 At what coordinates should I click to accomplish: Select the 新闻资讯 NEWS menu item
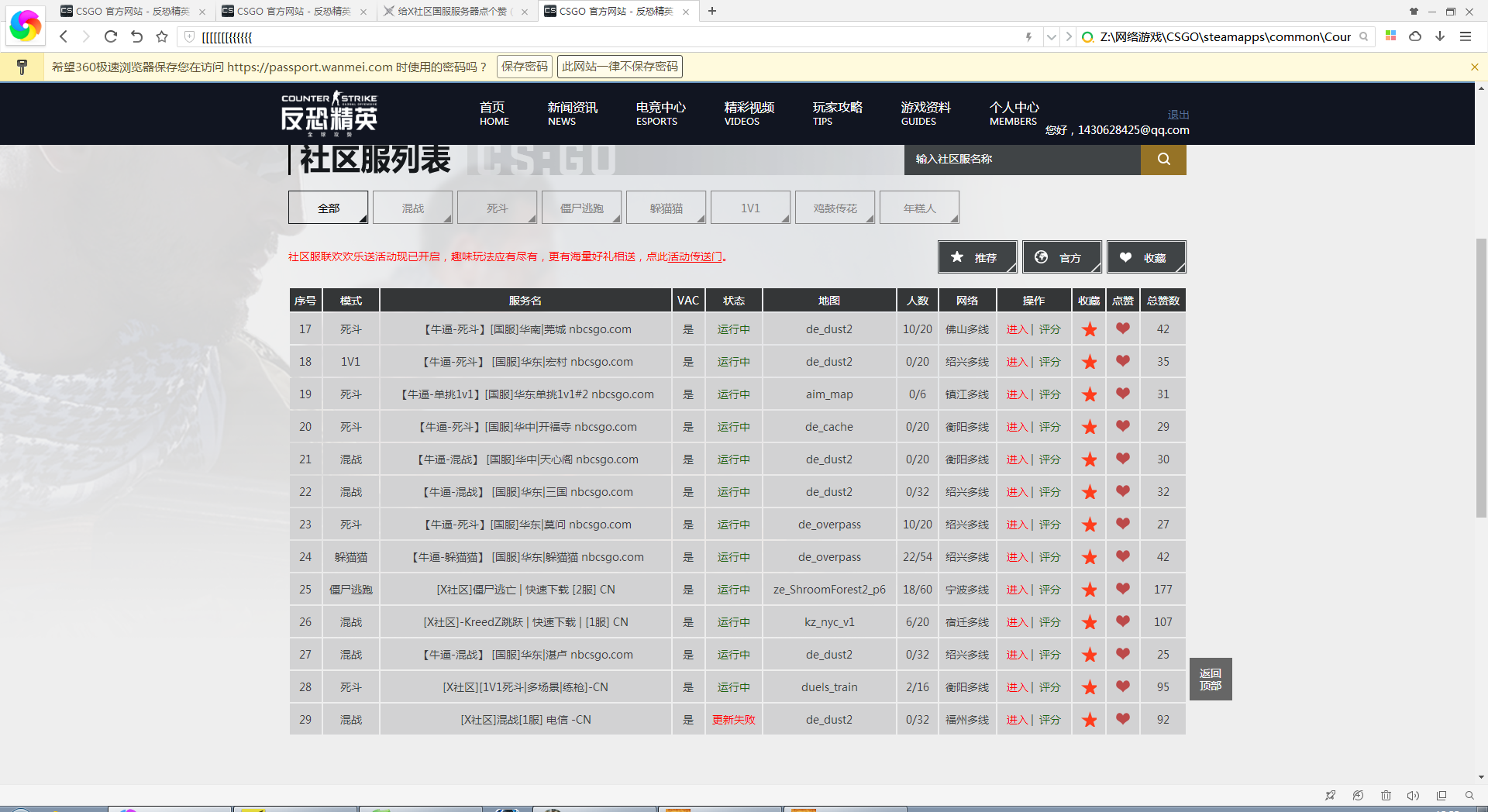pyautogui.click(x=572, y=113)
